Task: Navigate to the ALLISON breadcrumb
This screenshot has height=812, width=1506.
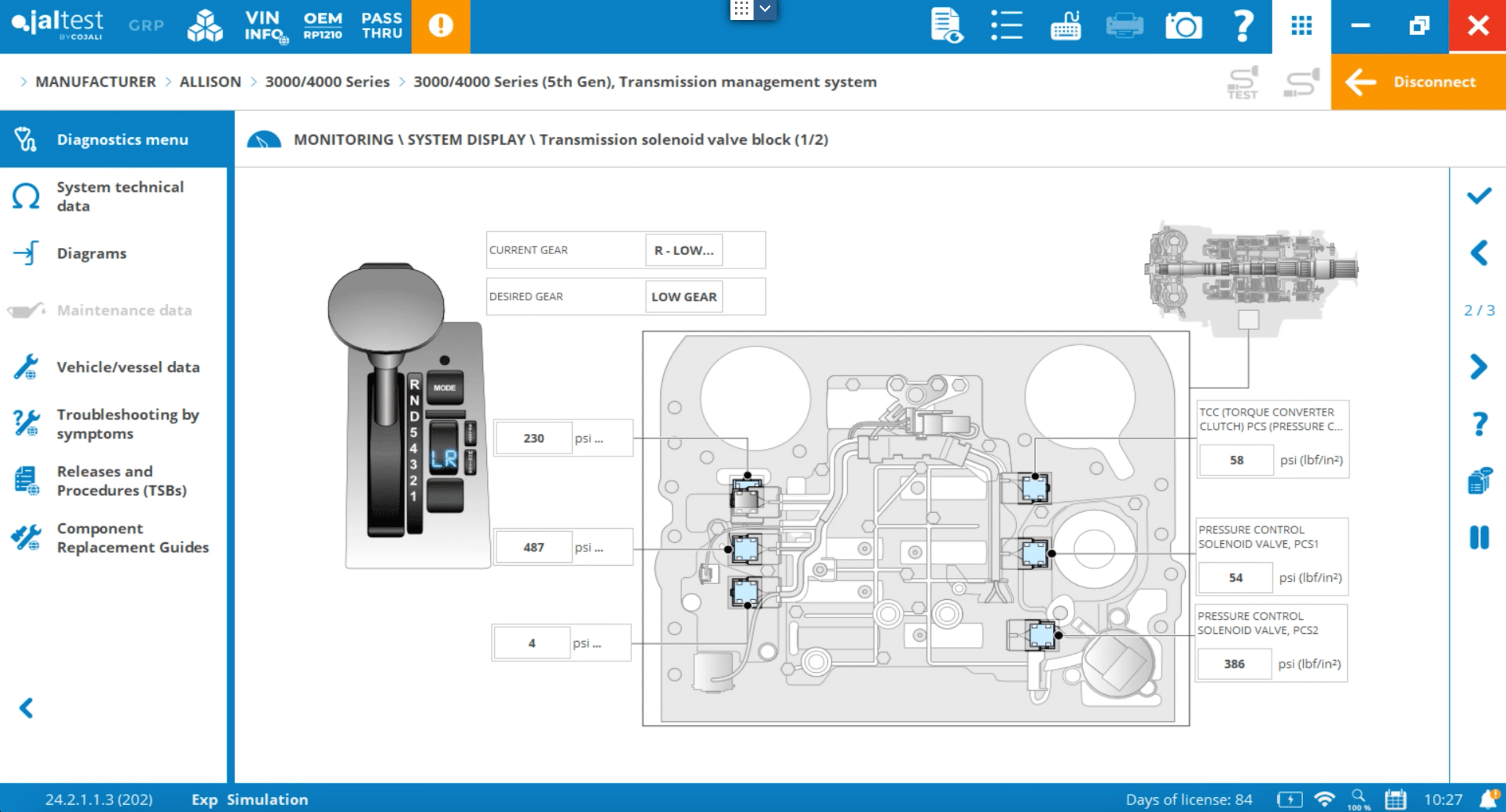Action: point(210,81)
